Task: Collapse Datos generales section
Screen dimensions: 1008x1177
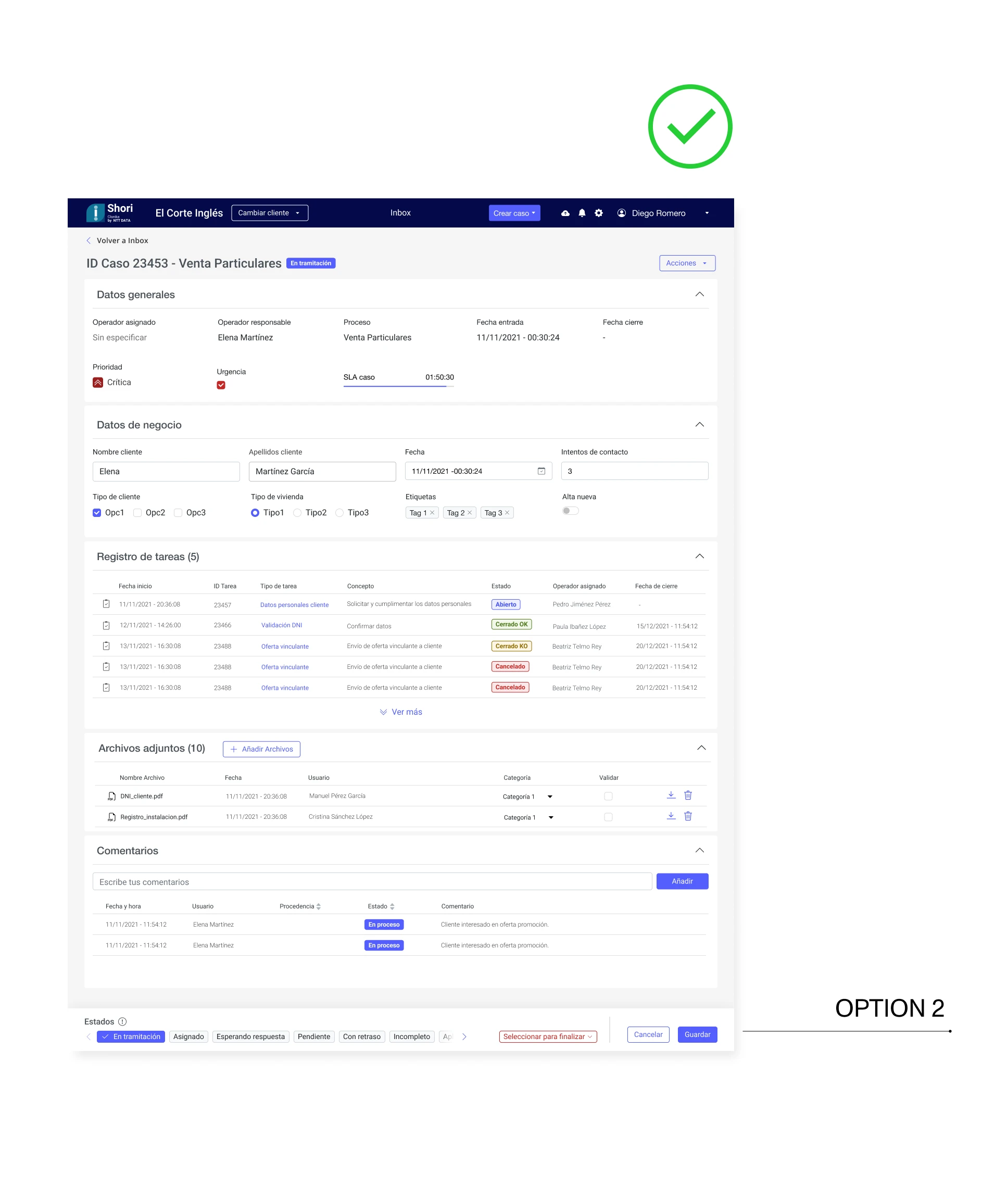Action: [699, 294]
